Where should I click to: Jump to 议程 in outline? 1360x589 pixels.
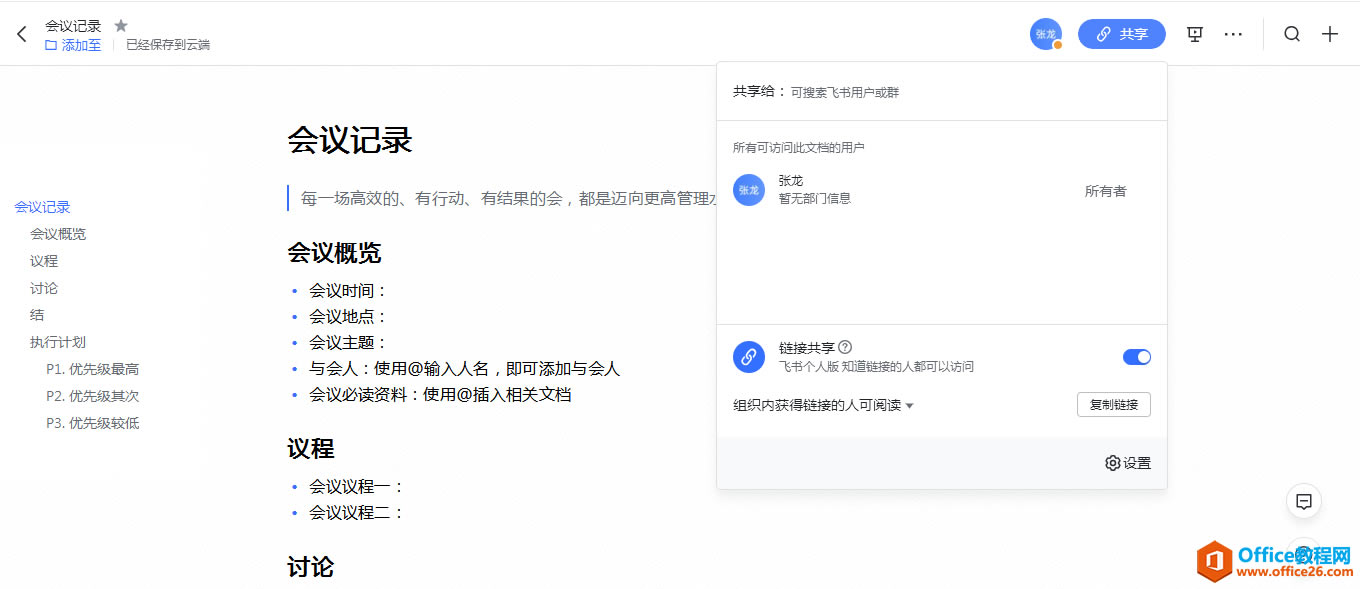[44, 261]
